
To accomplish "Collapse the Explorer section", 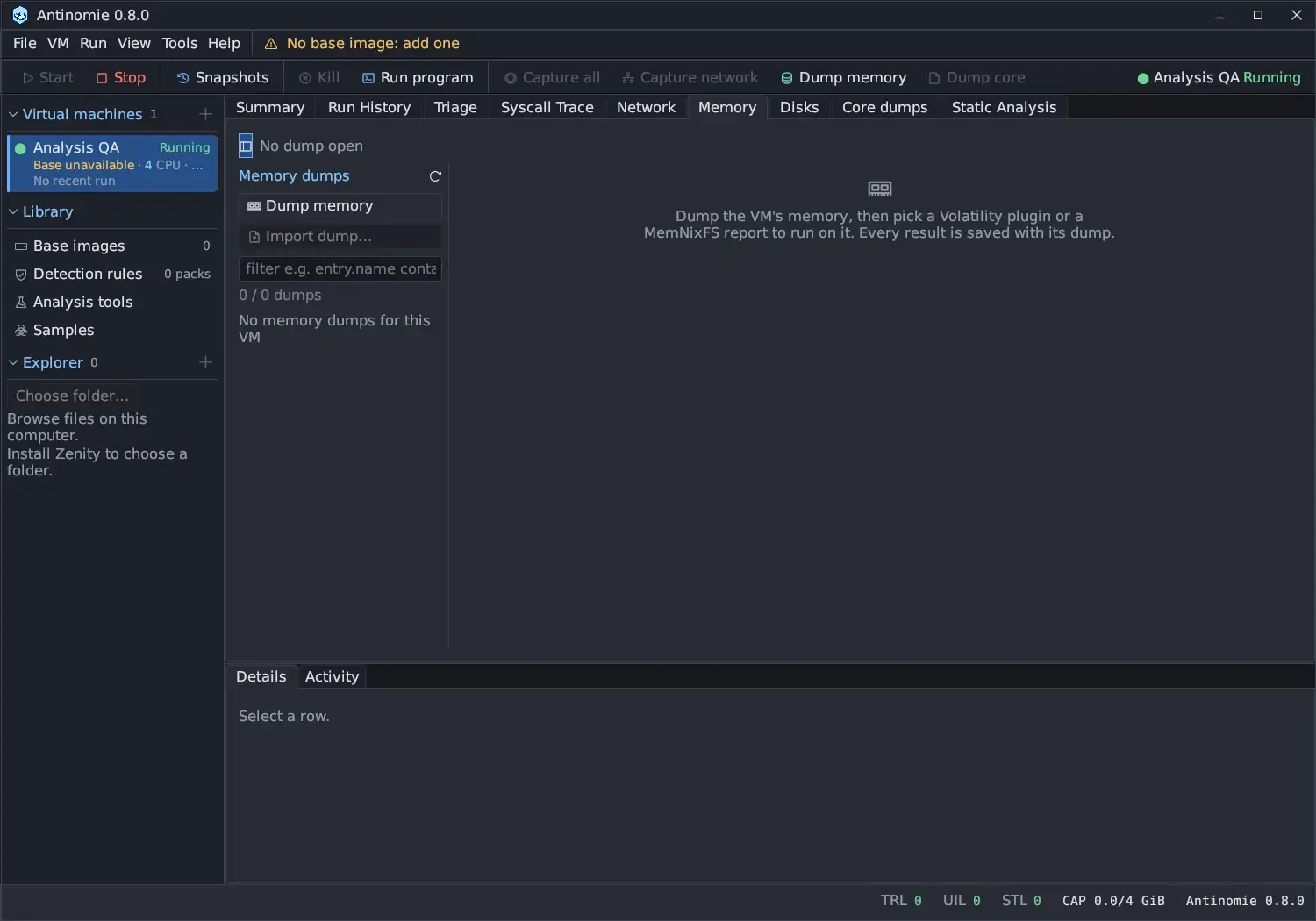I will (13, 362).
